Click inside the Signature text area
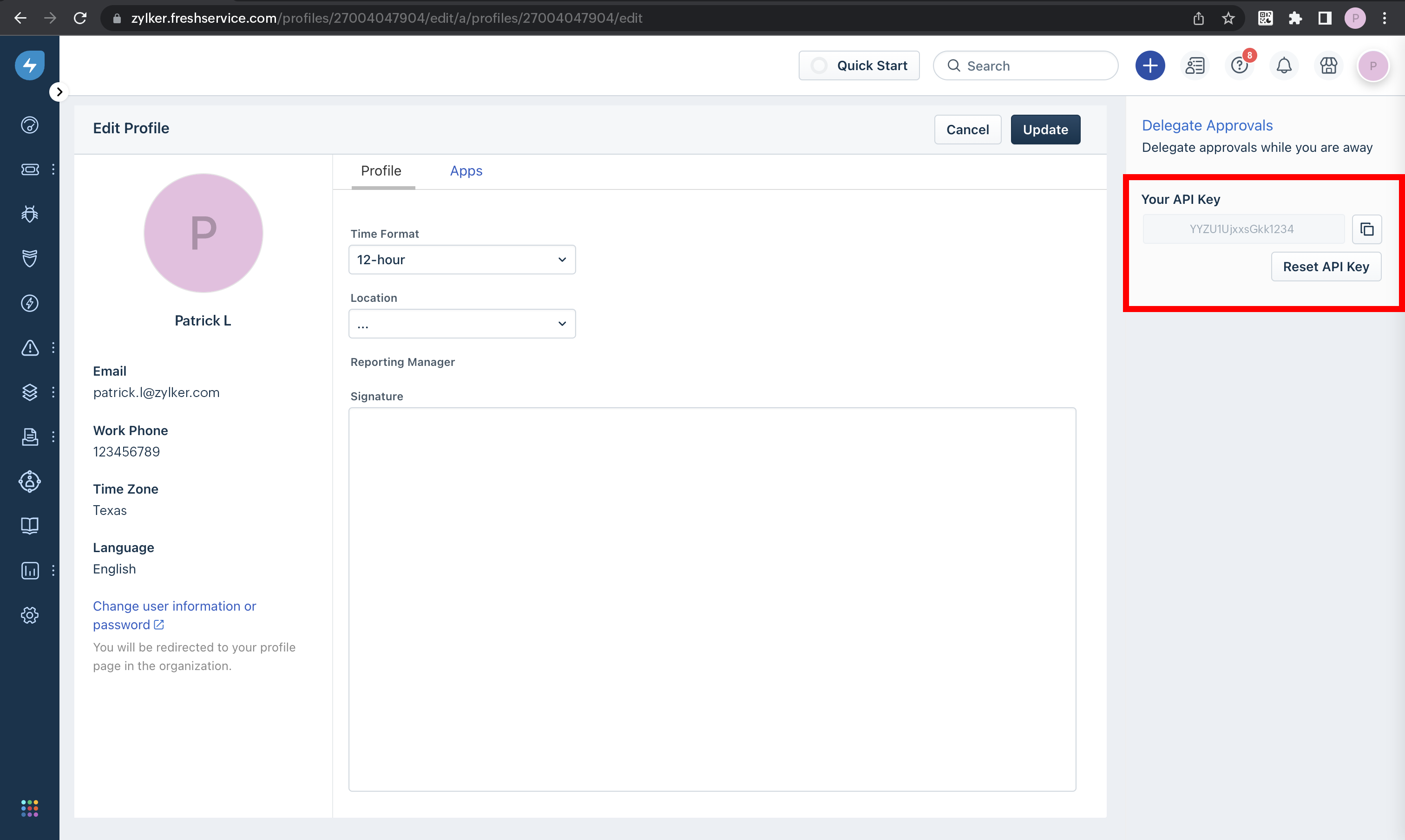The width and height of the screenshot is (1405, 840). tap(712, 599)
